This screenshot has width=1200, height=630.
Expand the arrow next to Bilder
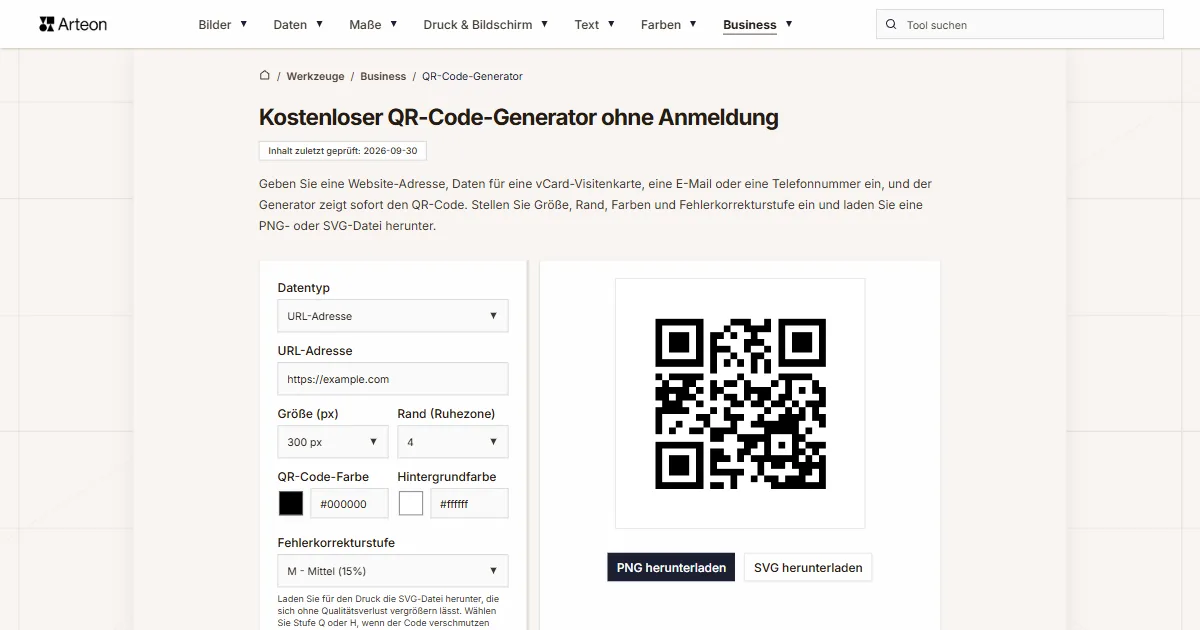tap(243, 24)
